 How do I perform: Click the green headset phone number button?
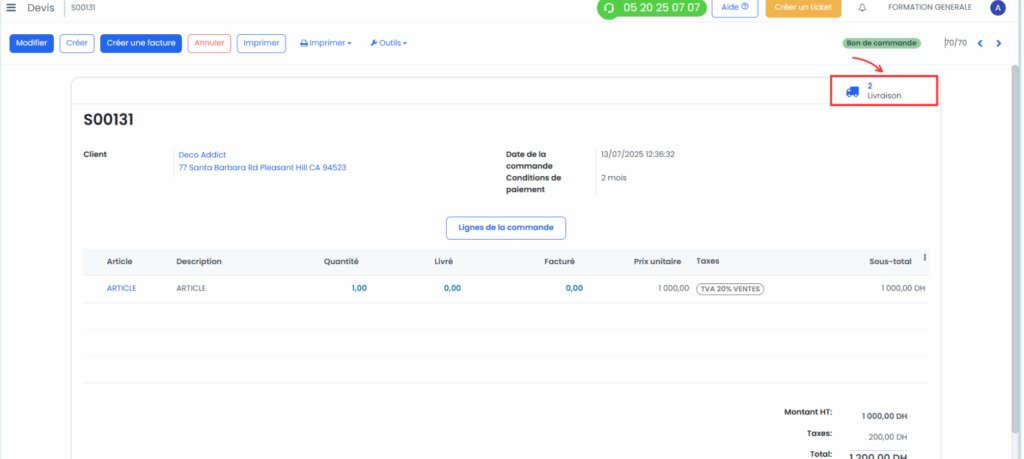coord(652,8)
